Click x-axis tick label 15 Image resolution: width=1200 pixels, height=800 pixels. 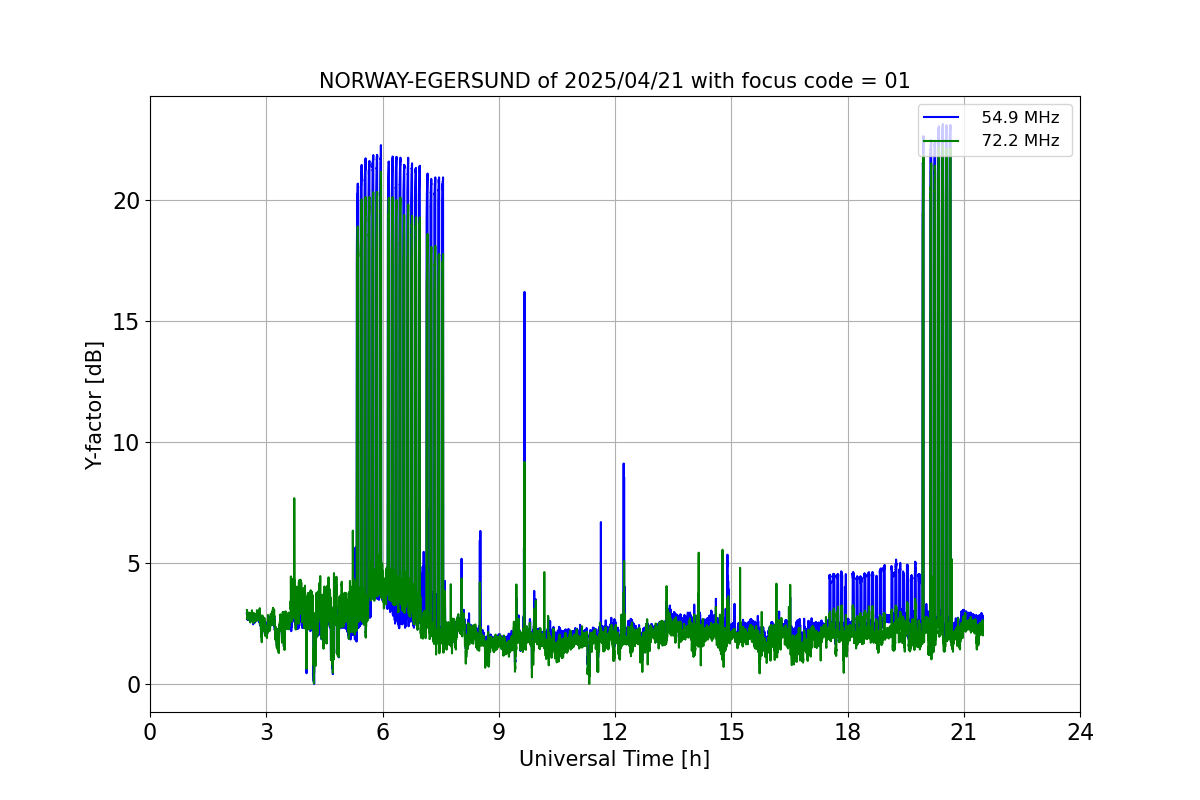(x=731, y=732)
